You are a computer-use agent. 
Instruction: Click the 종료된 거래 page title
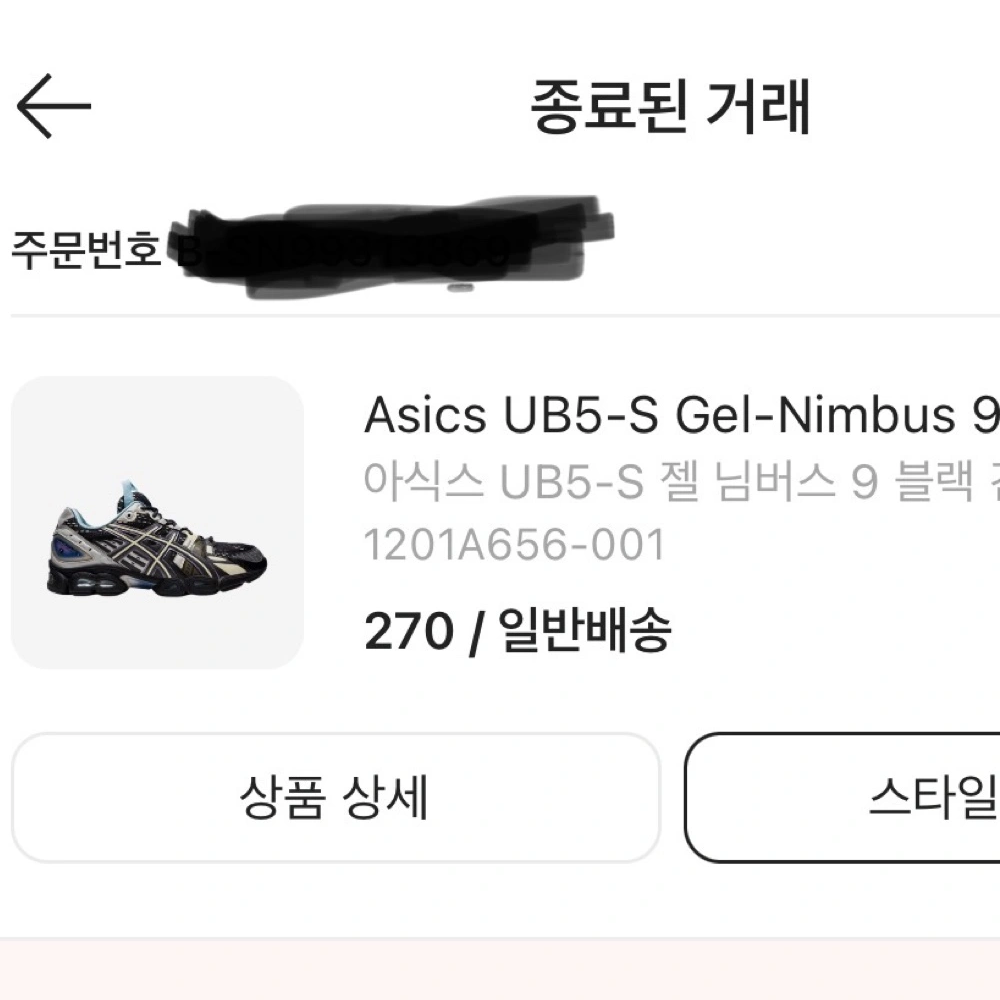[x=669, y=106]
